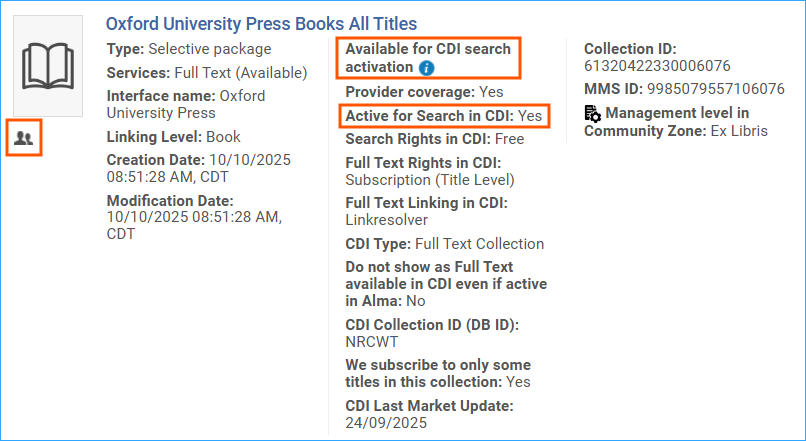Click the CDI Collection ID NRCWT value

click(372, 342)
